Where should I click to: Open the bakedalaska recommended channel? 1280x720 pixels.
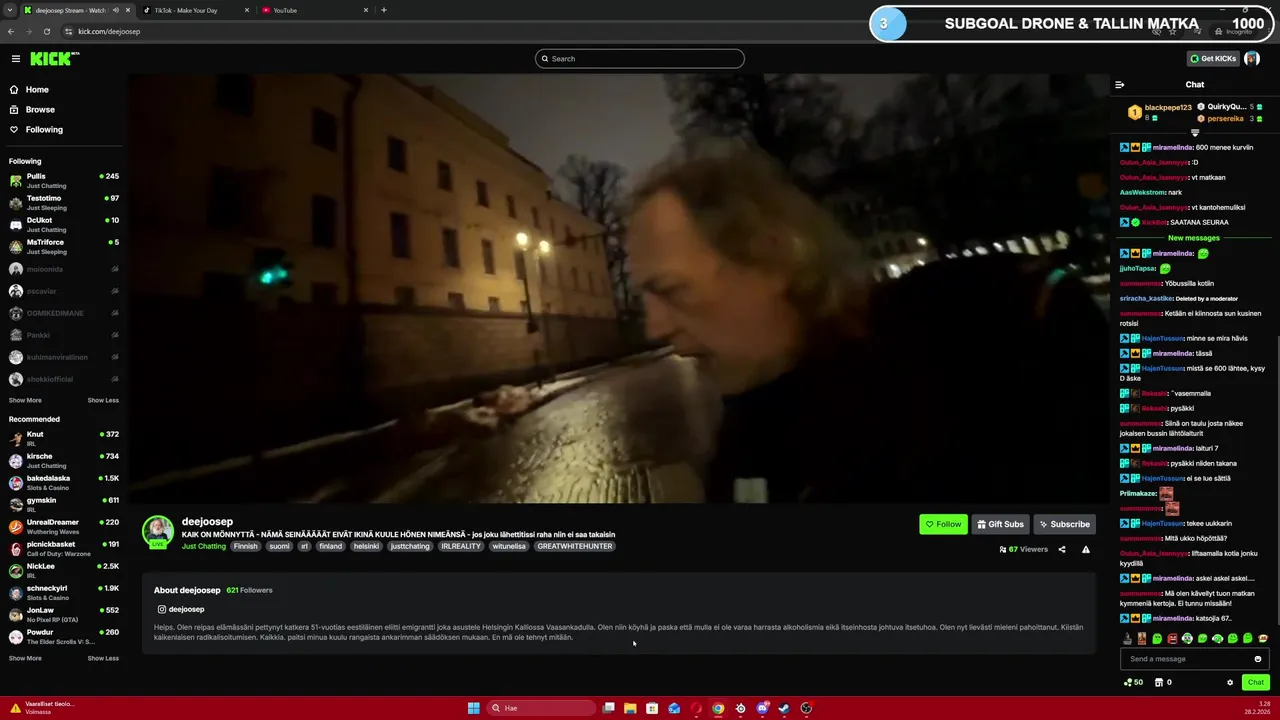coord(64,482)
